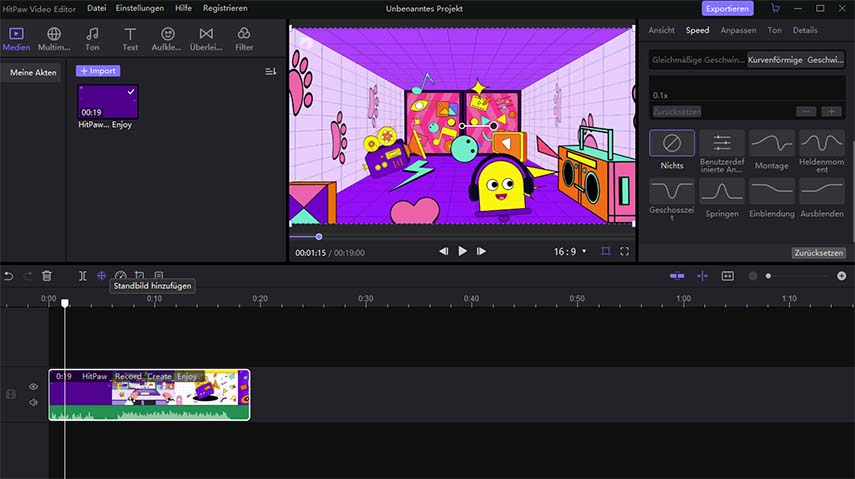The image size is (855, 479).
Task: Toggle the timeline snapping magnet button
Action: coord(677,275)
